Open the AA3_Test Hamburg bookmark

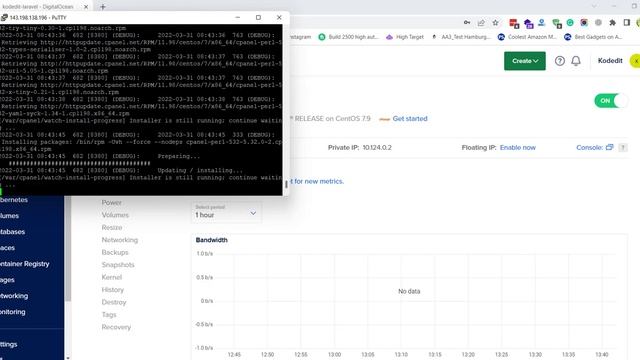[x=461, y=37]
